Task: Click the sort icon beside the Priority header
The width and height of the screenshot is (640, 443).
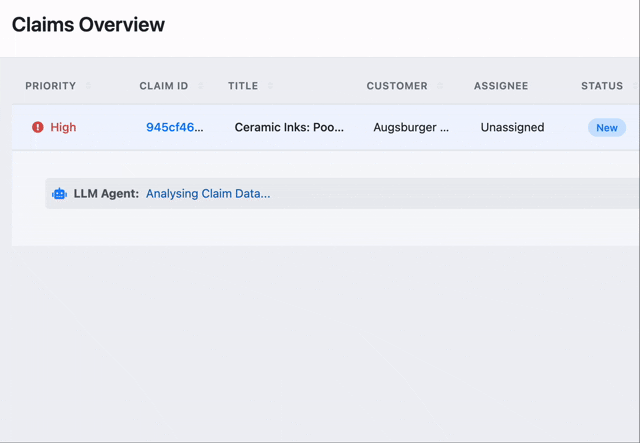Action: 88,86
